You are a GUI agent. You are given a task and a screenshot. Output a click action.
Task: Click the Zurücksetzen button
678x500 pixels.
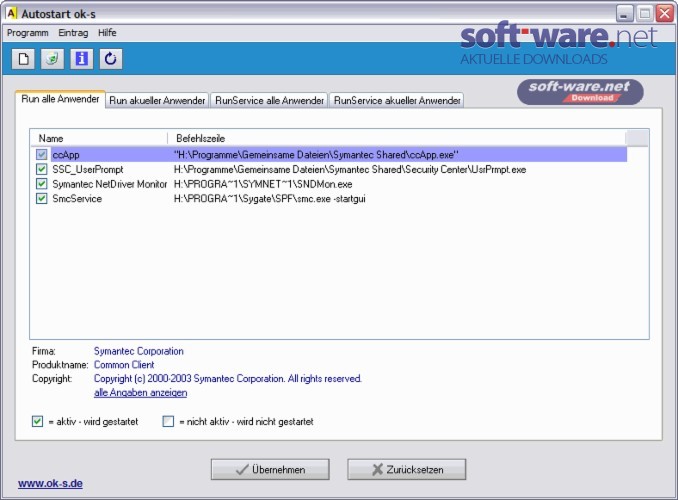coord(406,469)
